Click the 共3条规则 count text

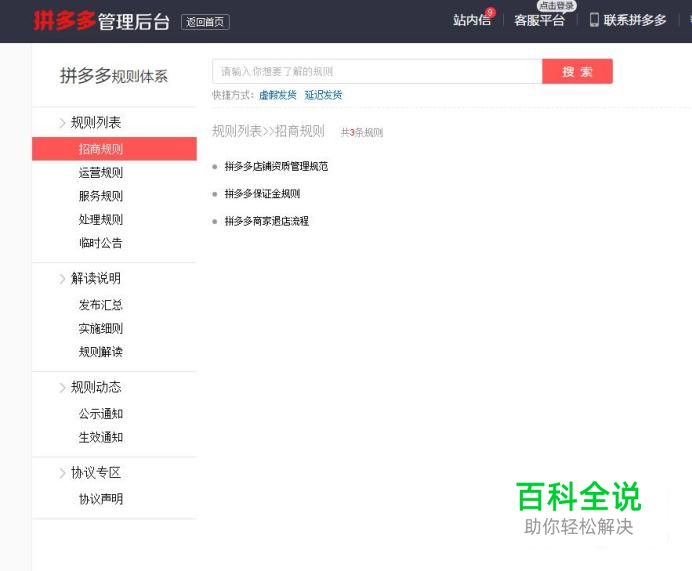coord(362,132)
